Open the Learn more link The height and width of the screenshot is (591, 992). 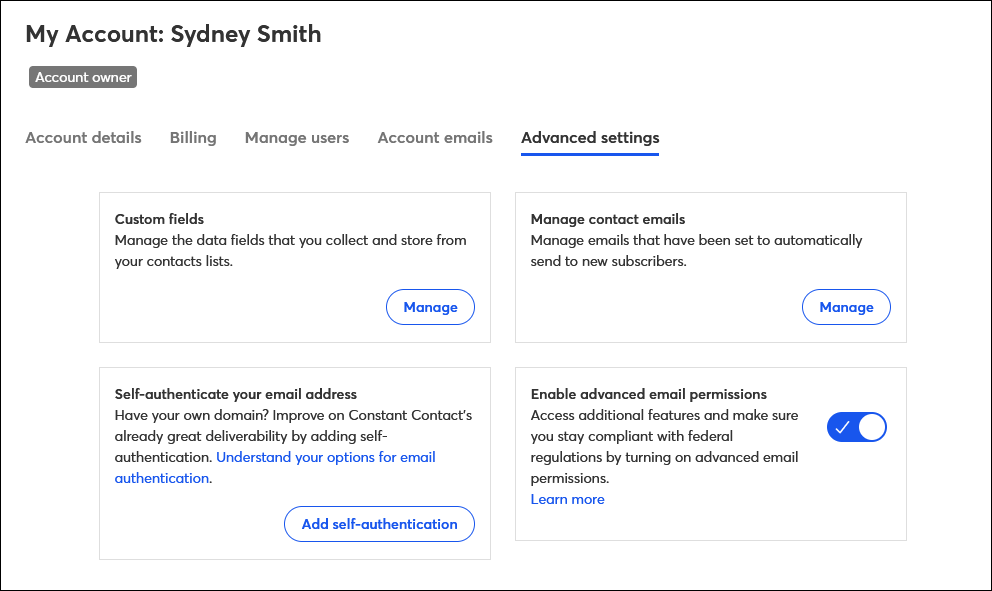pyautogui.click(x=567, y=499)
